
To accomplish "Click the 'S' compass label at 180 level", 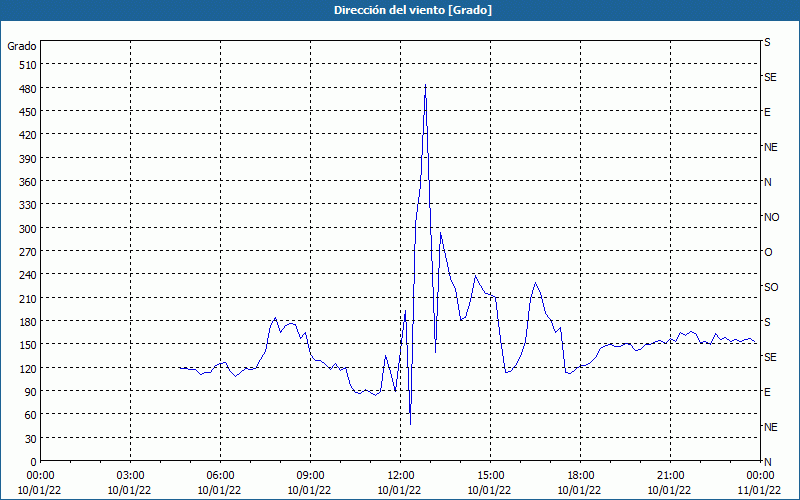I will 767,322.
